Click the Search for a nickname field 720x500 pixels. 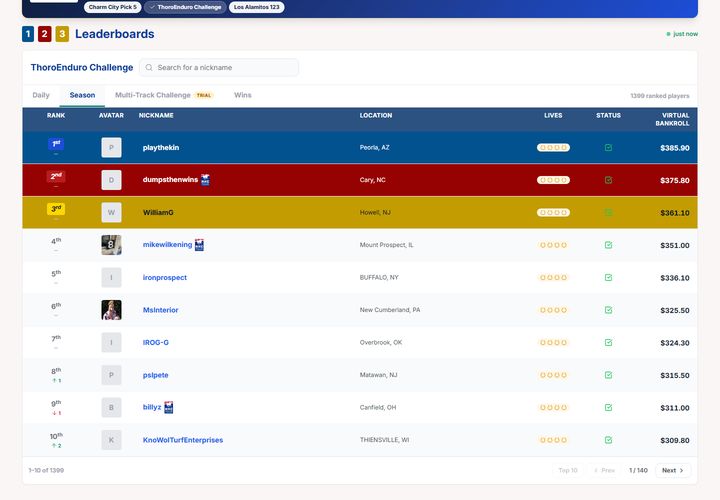[219, 67]
